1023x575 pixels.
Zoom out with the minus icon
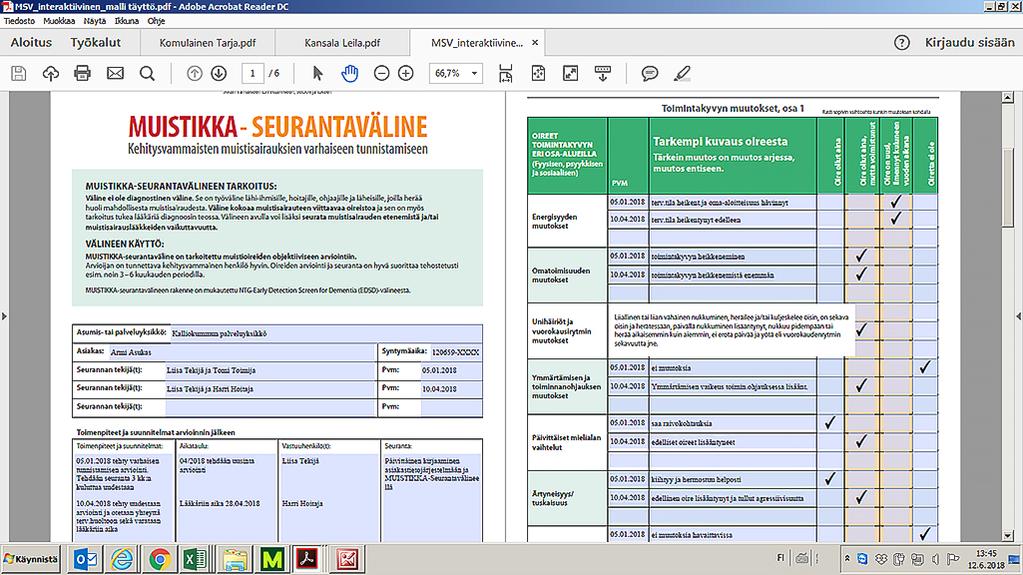click(x=382, y=74)
